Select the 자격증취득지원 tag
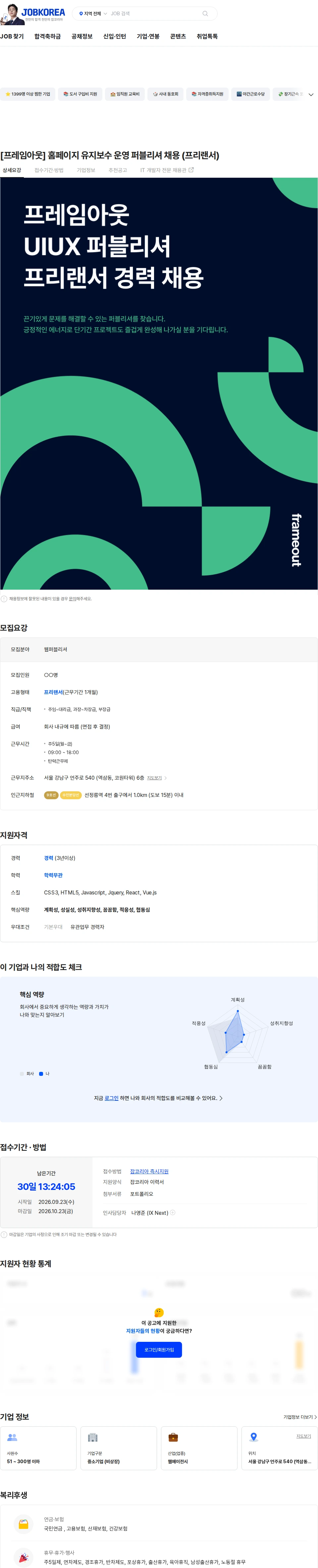The image size is (318, 1568). pyautogui.click(x=207, y=94)
